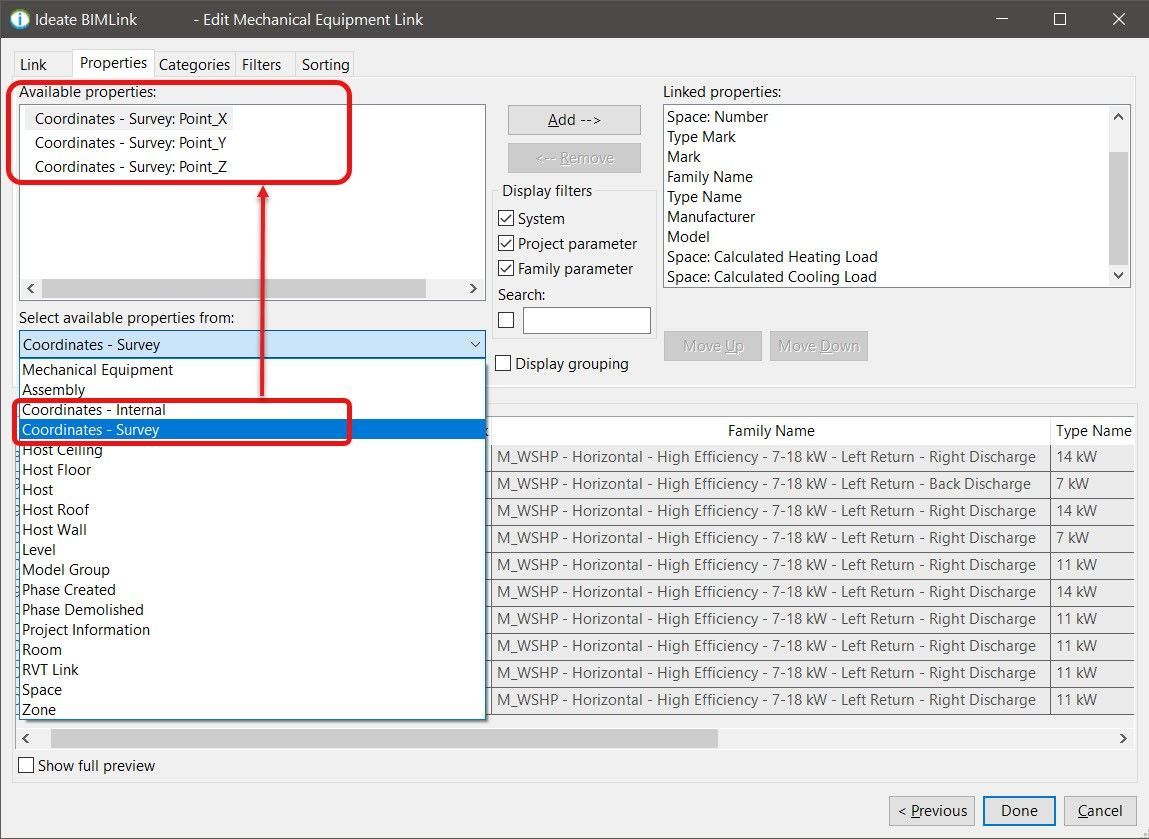Choose Model Group from dropdown list

click(252, 570)
